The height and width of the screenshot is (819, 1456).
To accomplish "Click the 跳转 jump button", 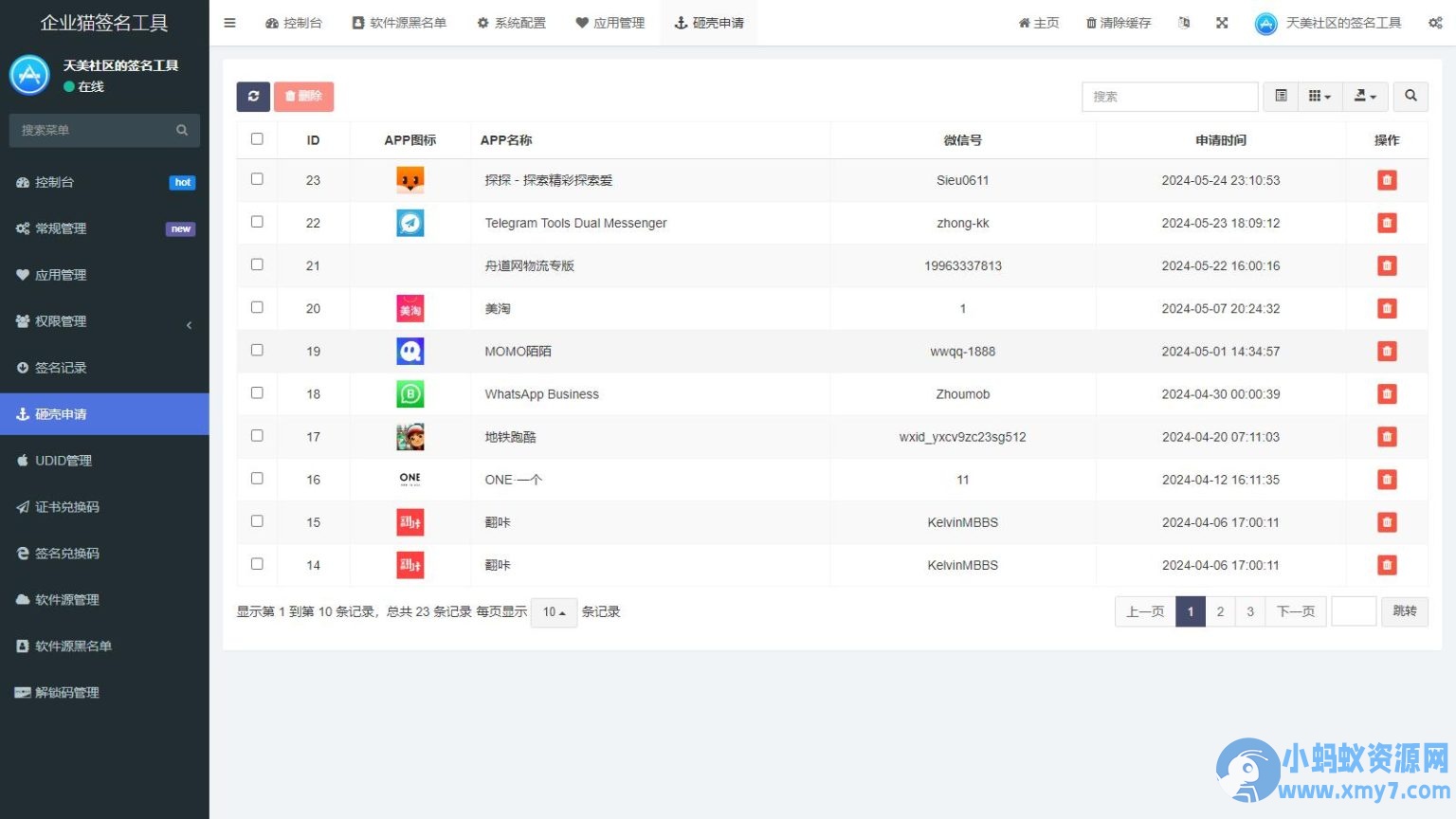I will pyautogui.click(x=1405, y=611).
